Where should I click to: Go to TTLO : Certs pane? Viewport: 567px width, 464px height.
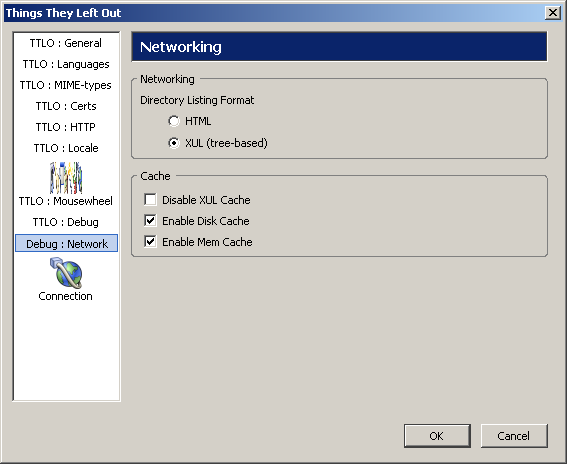pyautogui.click(x=66, y=106)
